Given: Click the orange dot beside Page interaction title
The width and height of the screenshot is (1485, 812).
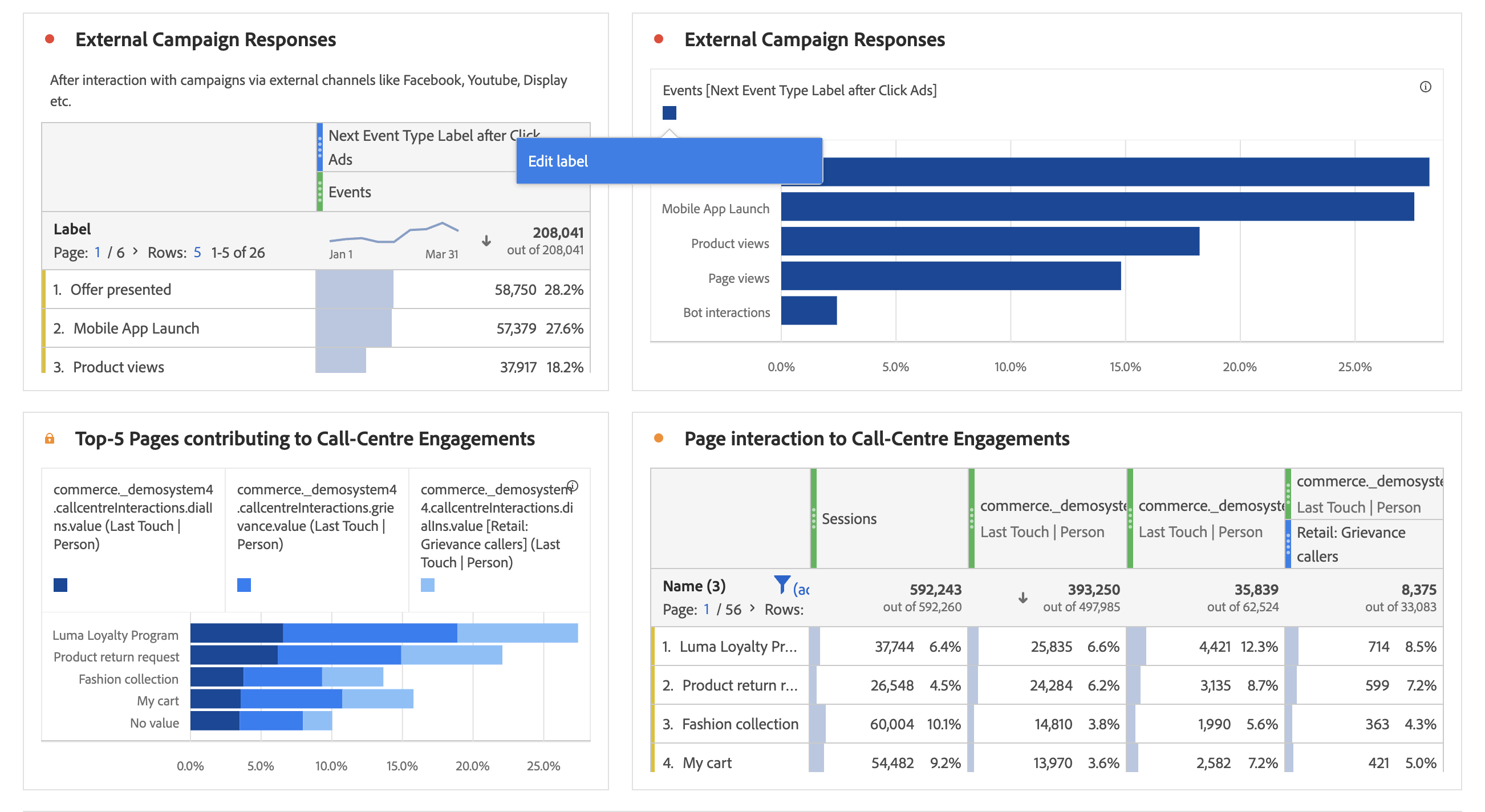Looking at the screenshot, I should [658, 439].
